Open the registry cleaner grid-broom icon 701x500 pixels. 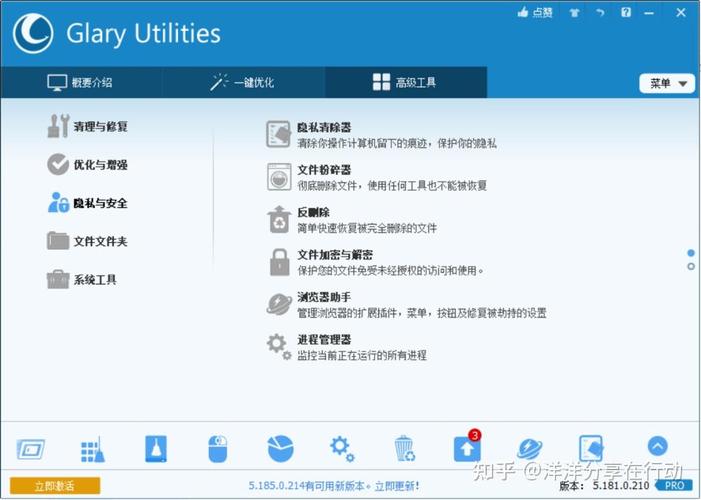[93, 449]
